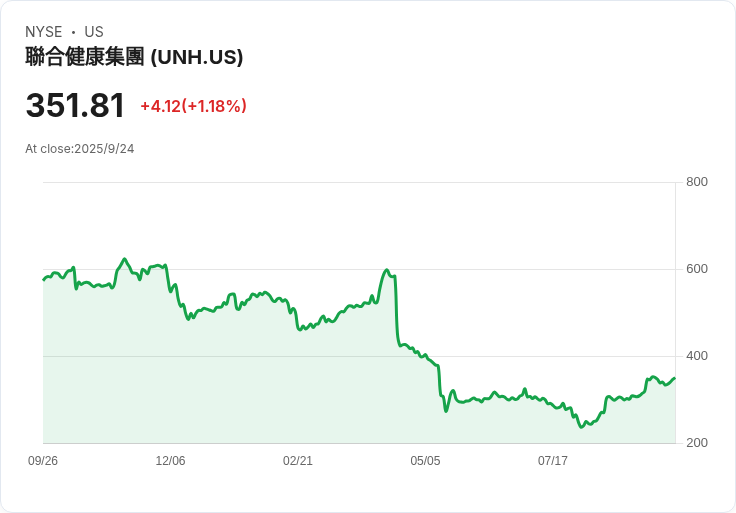Select the 12/06 date on the time axis
Image resolution: width=736 pixels, height=513 pixels.
click(170, 461)
